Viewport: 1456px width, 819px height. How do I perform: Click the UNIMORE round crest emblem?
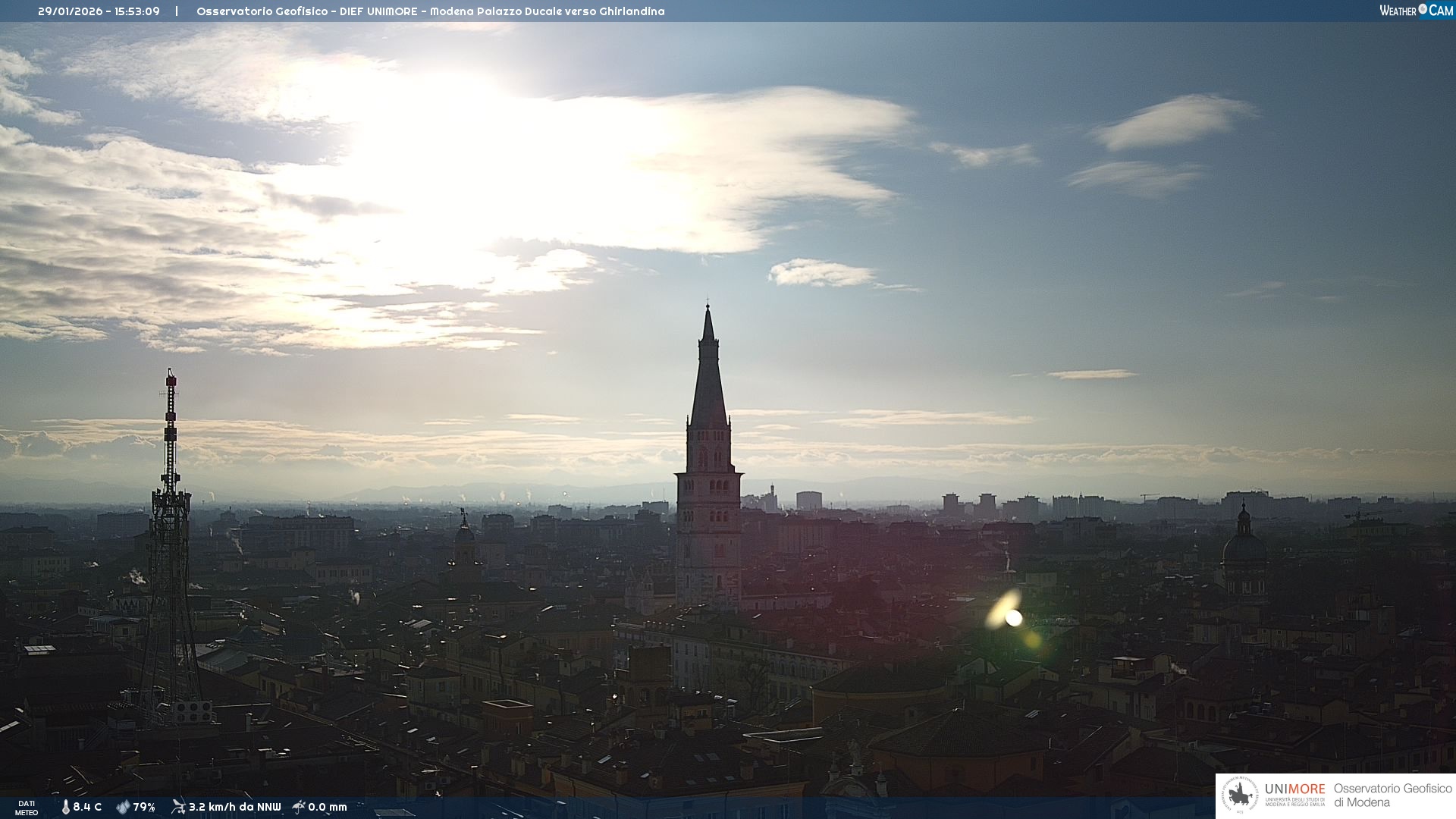(x=1241, y=795)
